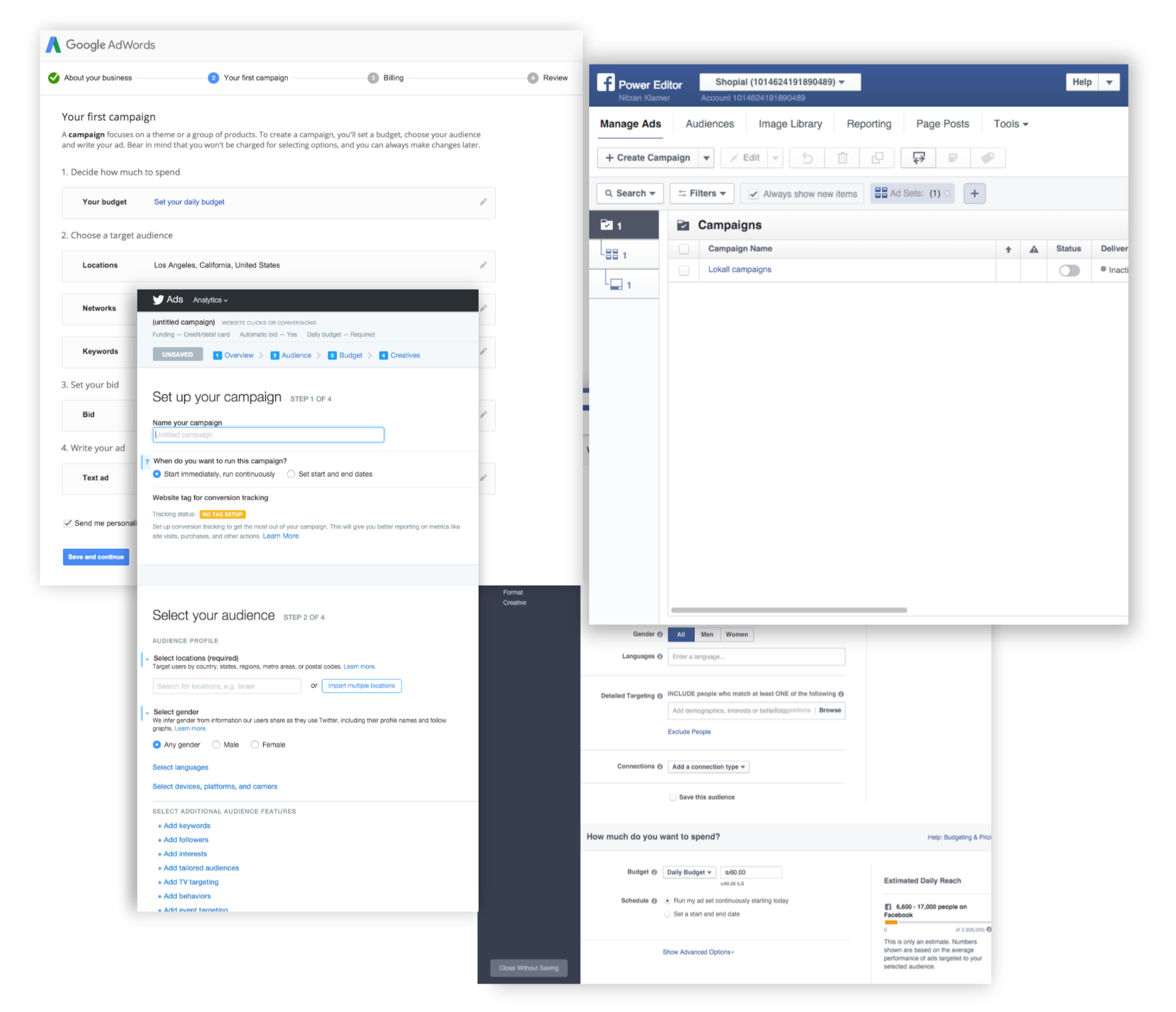1176x1012 pixels.
Task: Go to the Creatives step in Twitter Ads
Action: pyautogui.click(x=400, y=355)
